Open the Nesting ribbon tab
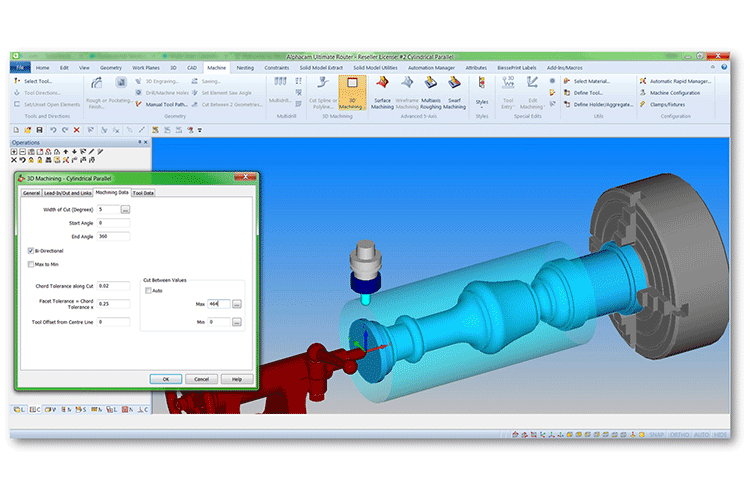750x500 pixels. tap(245, 68)
